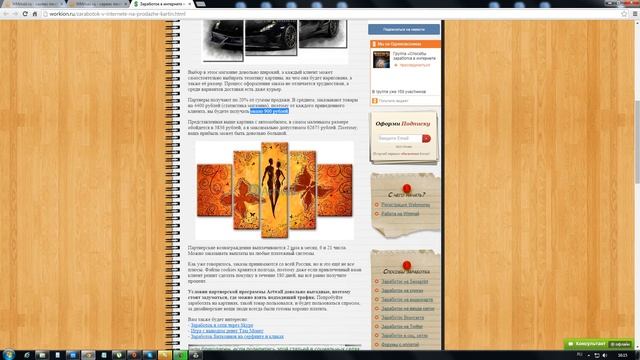
Task: Open the Chrome menu
Action: [635, 14]
